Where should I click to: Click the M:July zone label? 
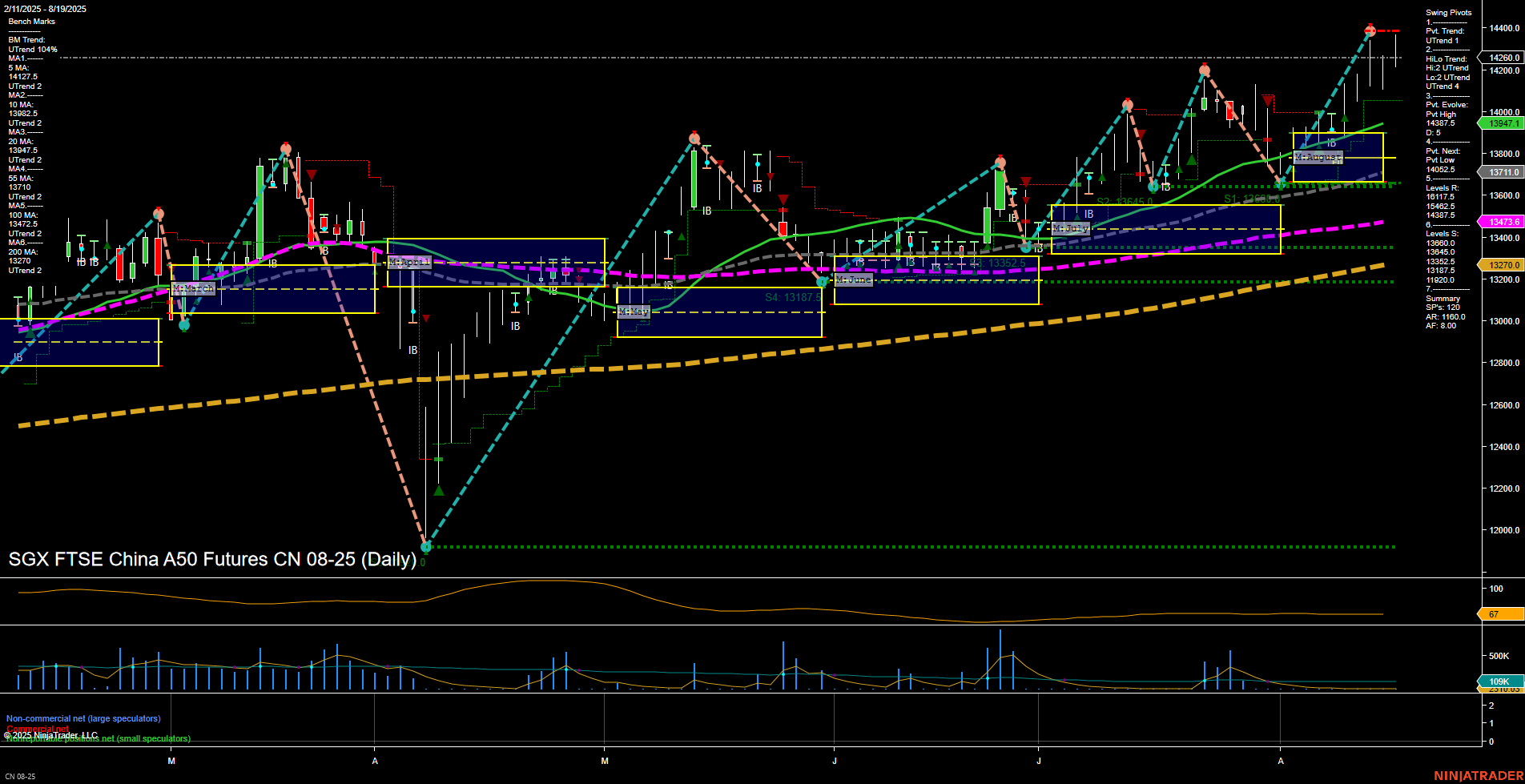1071,227
